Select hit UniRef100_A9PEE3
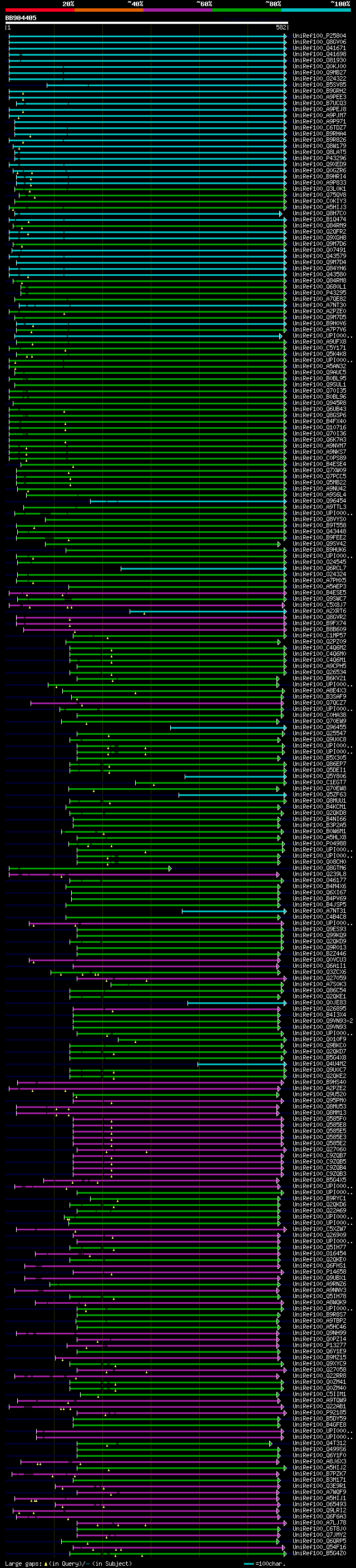356x1568 pixels. click(319, 97)
